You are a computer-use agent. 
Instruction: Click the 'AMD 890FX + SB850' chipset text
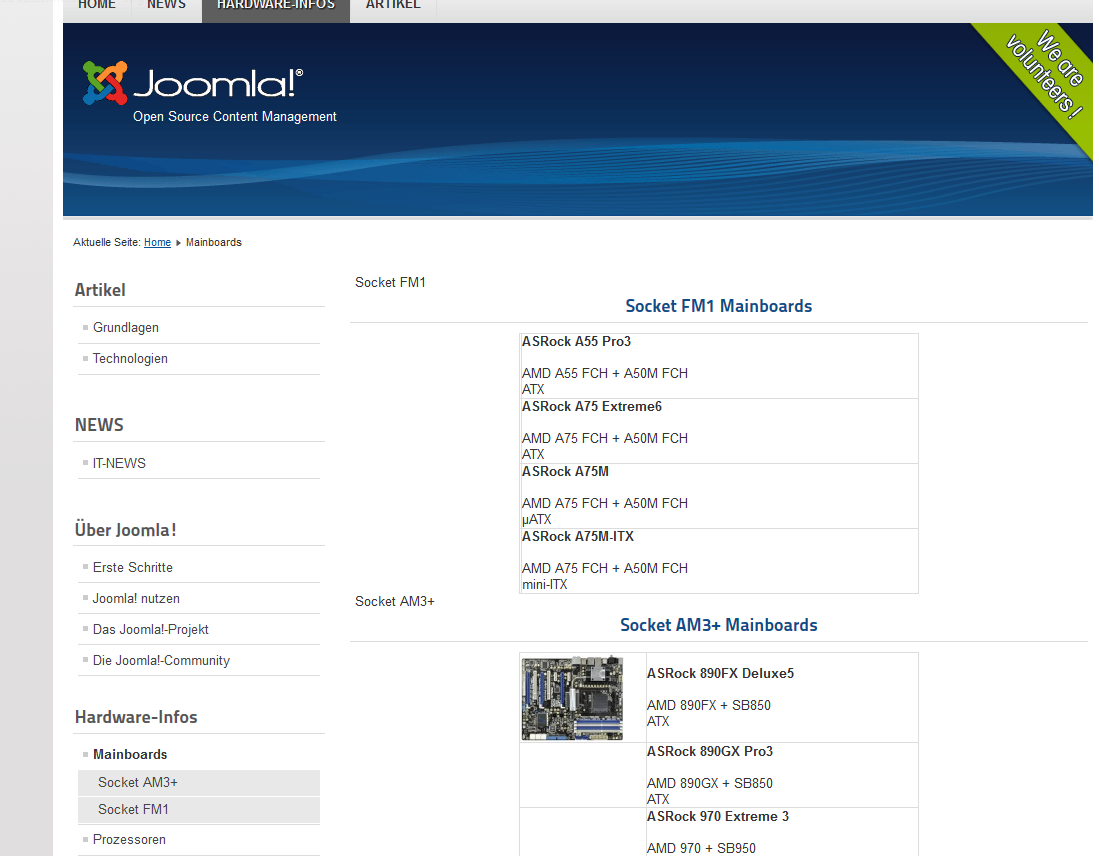[x=709, y=705]
